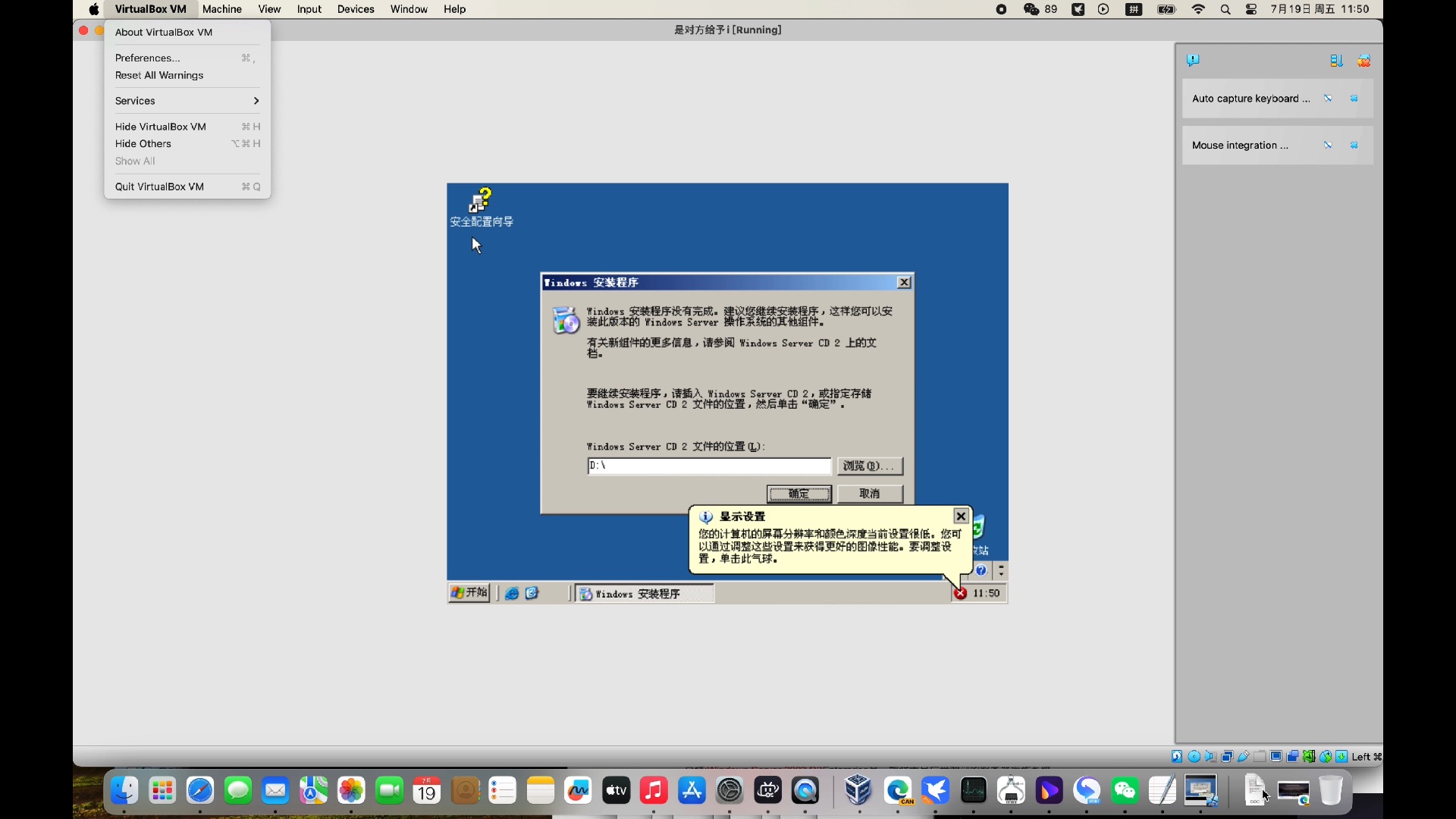
Task: Open the Input menu
Action: (309, 9)
